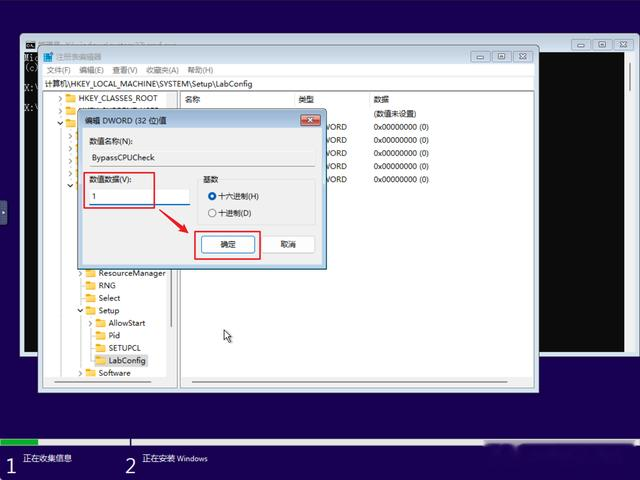This screenshot has height=480, width=640.
Task: Select the Pid key
Action: [x=114, y=336]
